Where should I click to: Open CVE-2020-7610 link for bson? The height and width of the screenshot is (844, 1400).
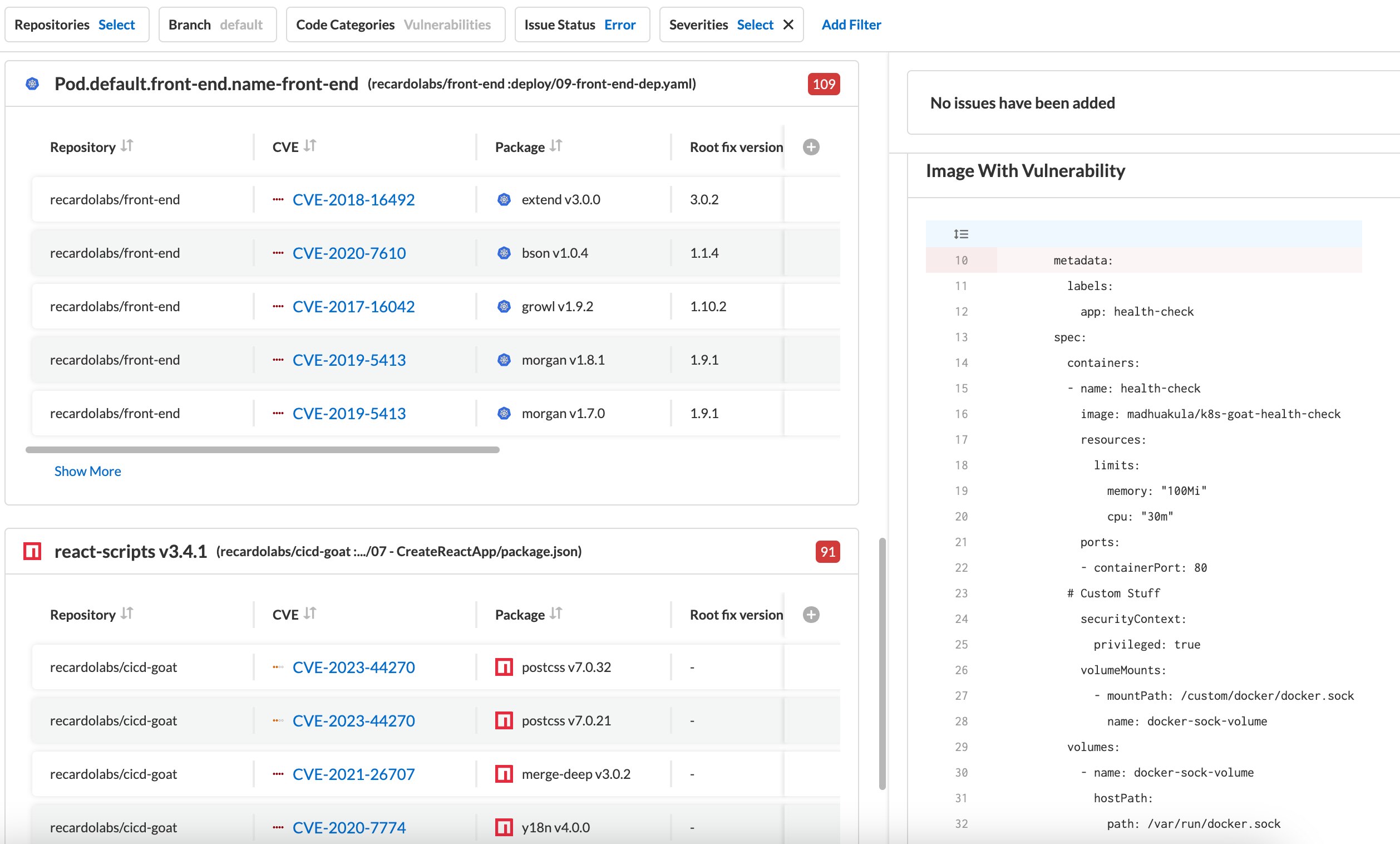point(349,253)
